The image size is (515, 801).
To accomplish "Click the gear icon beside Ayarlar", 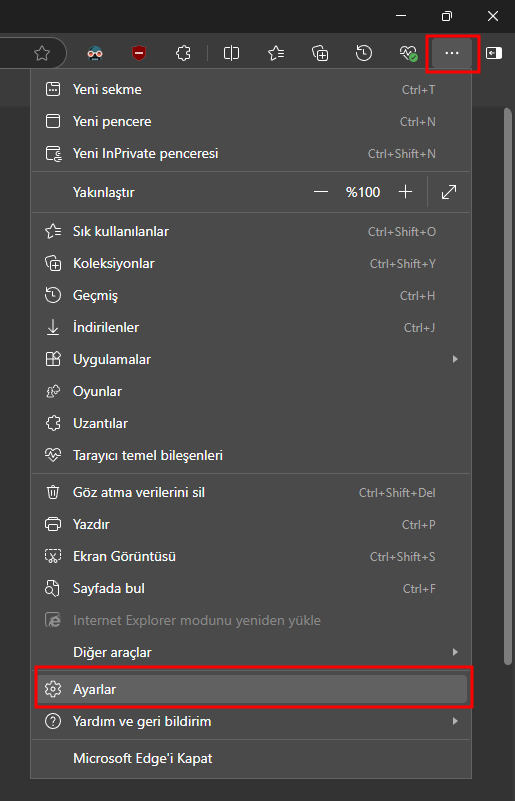I will [53, 689].
